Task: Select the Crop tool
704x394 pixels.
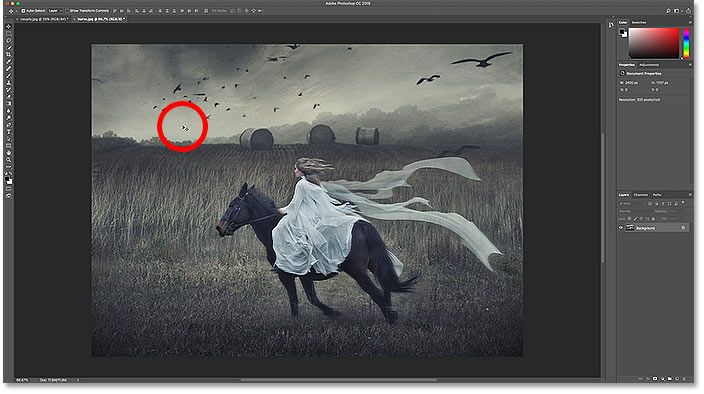Action: (9, 54)
